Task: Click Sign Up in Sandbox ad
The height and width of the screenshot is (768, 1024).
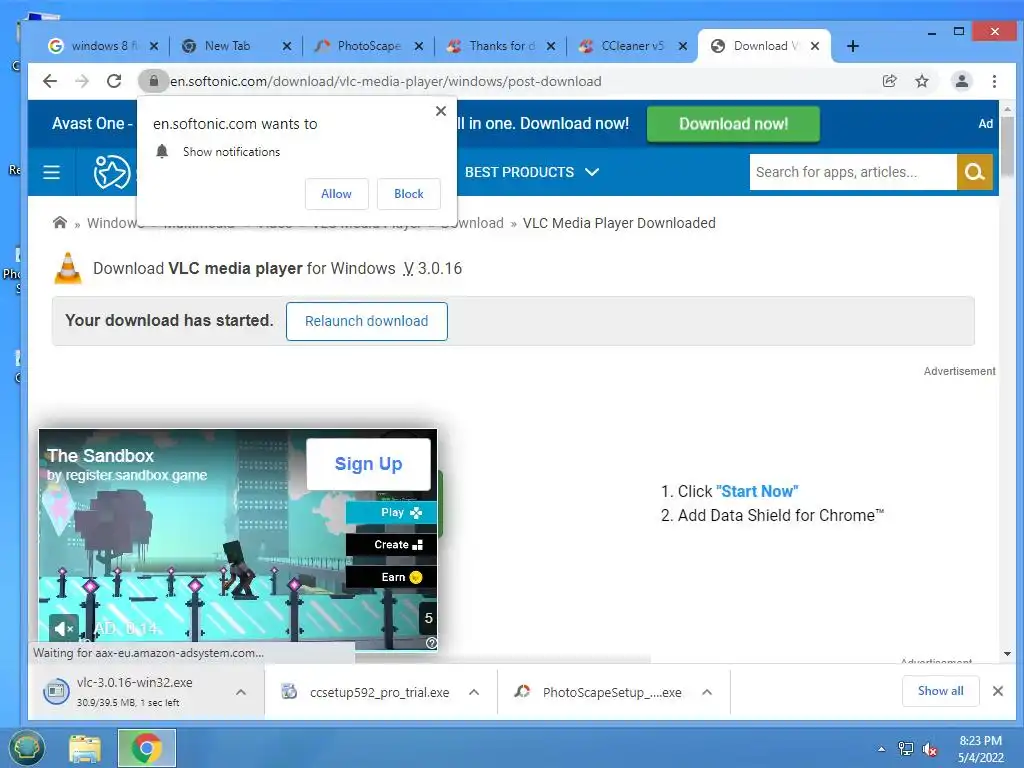Action: tap(368, 464)
